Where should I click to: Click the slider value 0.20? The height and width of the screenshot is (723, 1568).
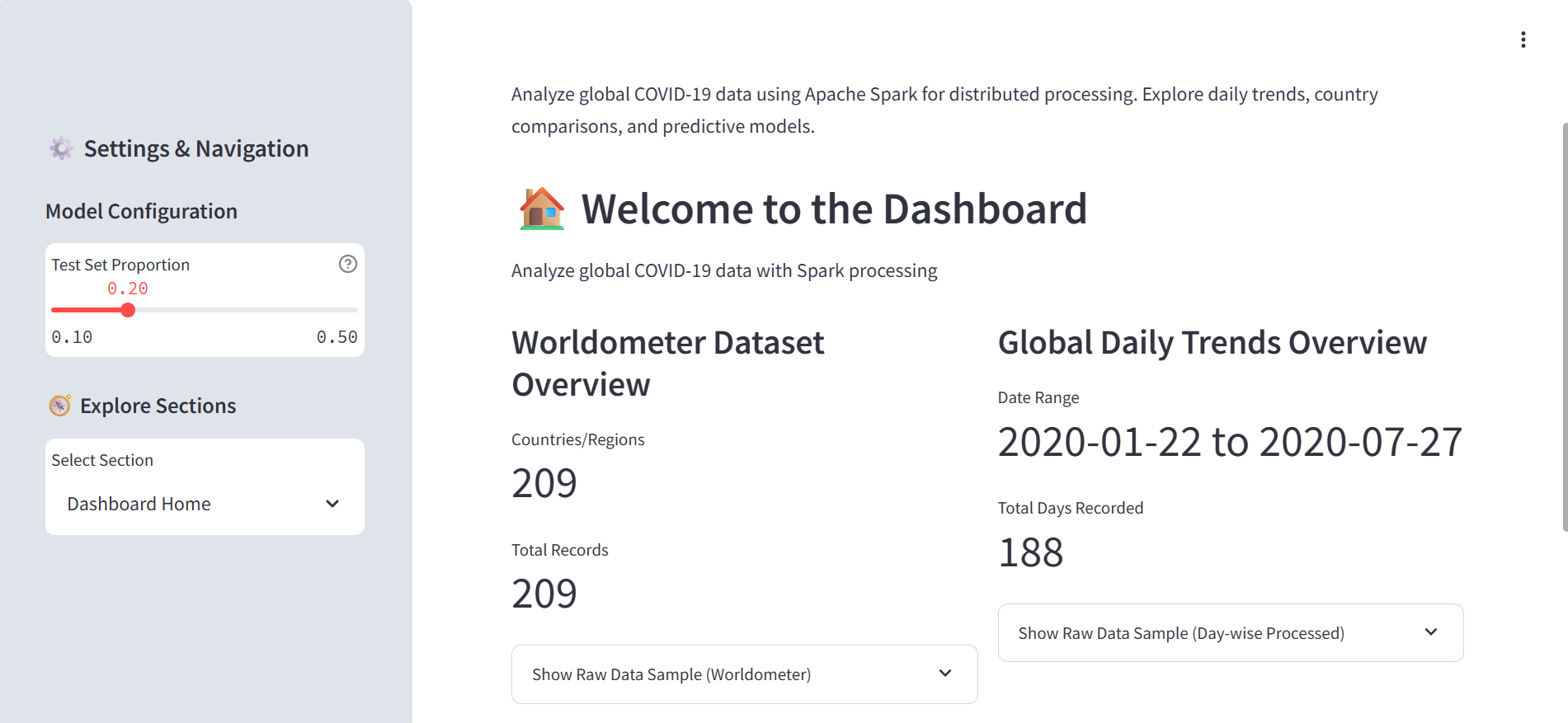(x=128, y=289)
